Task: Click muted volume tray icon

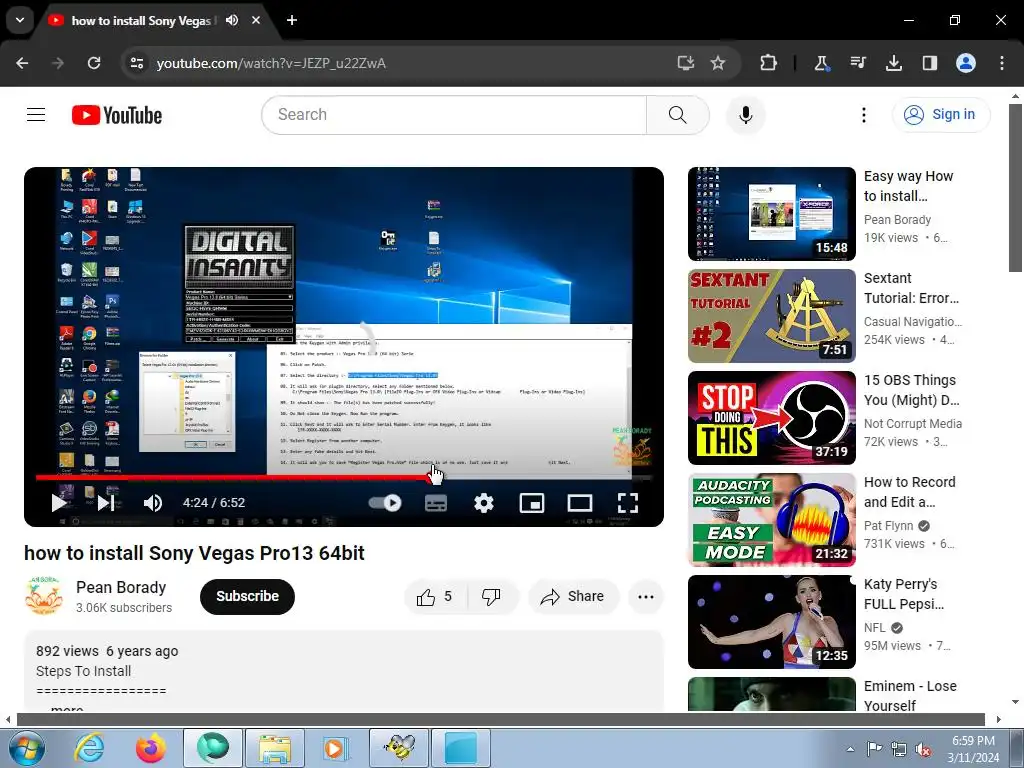Action: [923, 750]
